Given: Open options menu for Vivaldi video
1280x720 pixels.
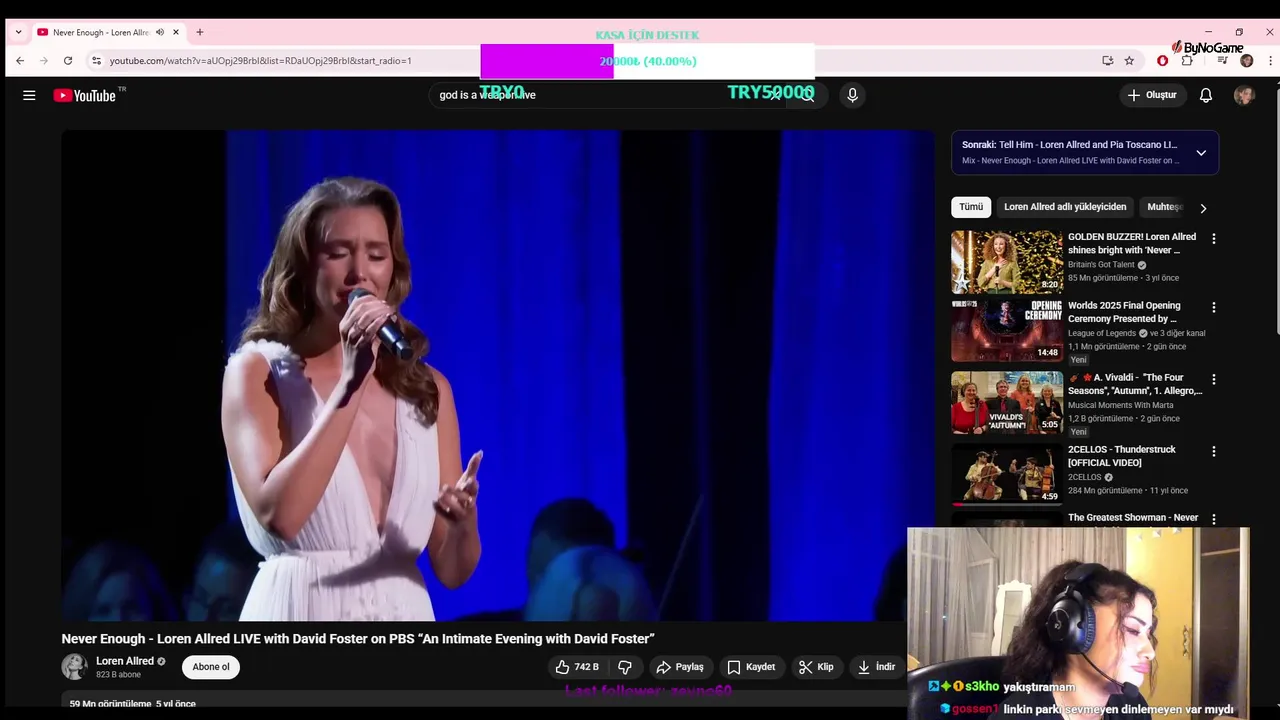Looking at the screenshot, I should 1214,380.
